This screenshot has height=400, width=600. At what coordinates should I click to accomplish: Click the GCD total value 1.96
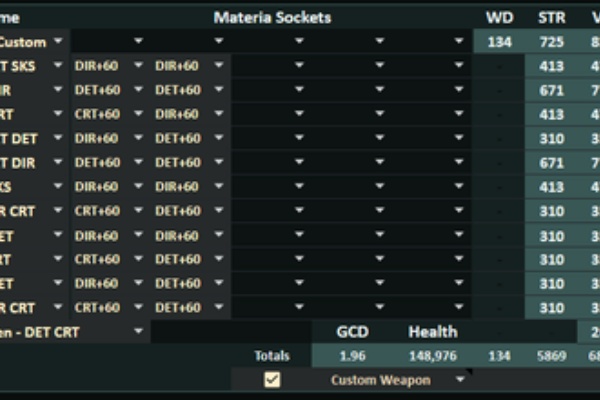coord(351,356)
